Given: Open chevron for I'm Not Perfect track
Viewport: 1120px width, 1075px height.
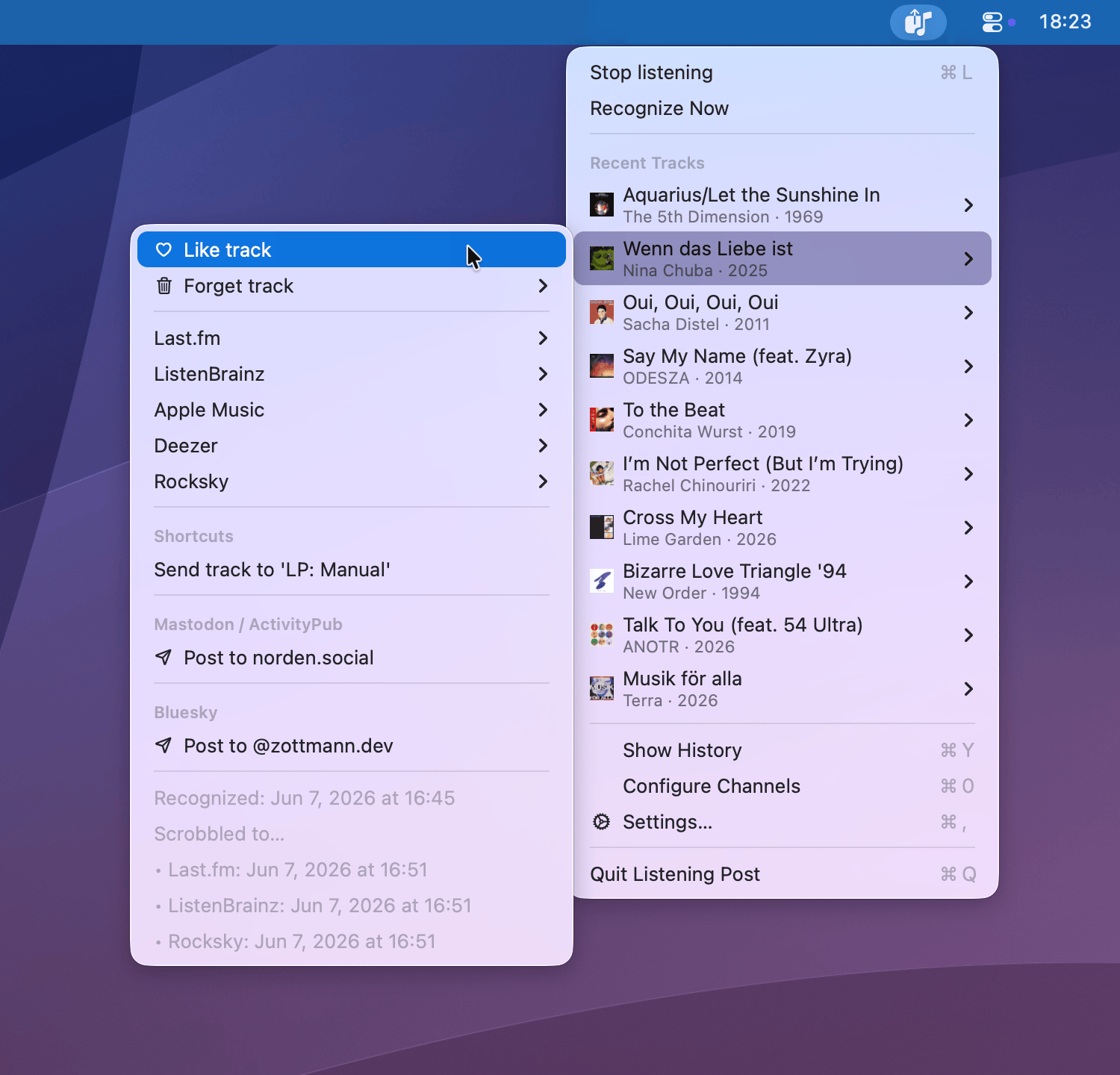Looking at the screenshot, I should tap(968, 474).
